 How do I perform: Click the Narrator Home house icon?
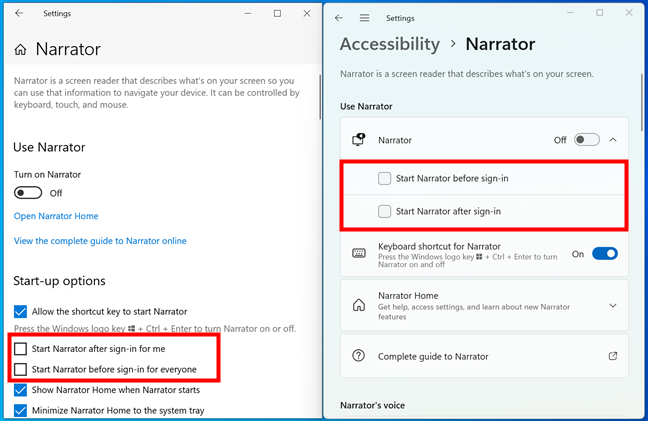coord(359,305)
